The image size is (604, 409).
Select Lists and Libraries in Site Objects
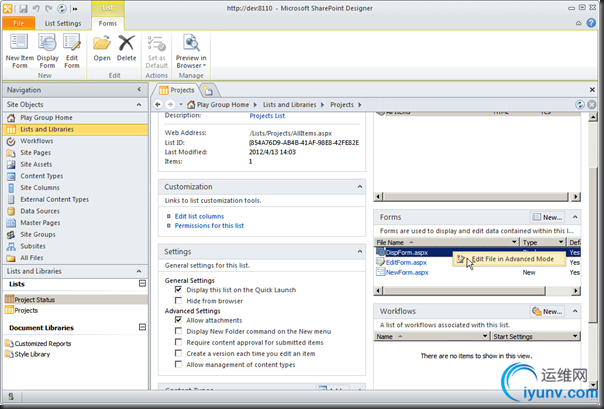75,129
